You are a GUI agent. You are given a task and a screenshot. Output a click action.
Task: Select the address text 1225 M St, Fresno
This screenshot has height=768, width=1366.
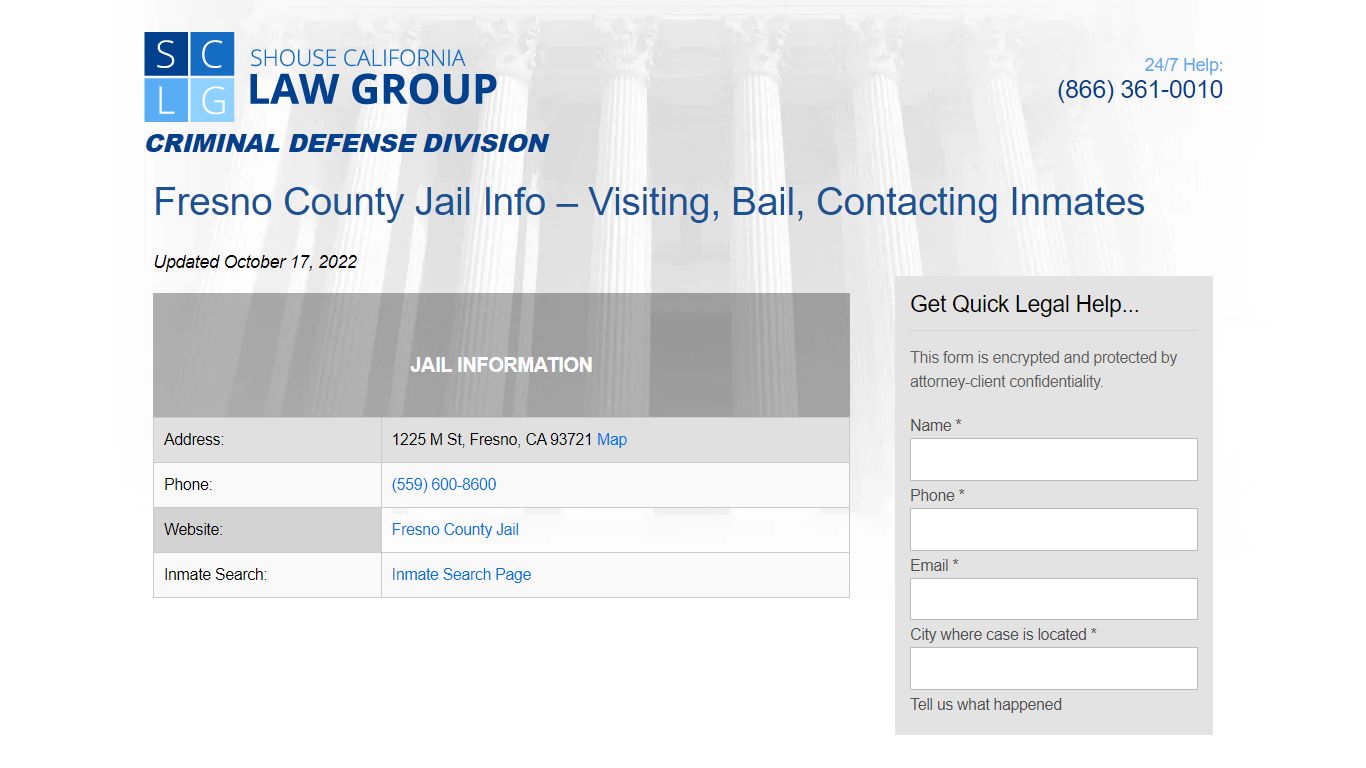coord(492,439)
